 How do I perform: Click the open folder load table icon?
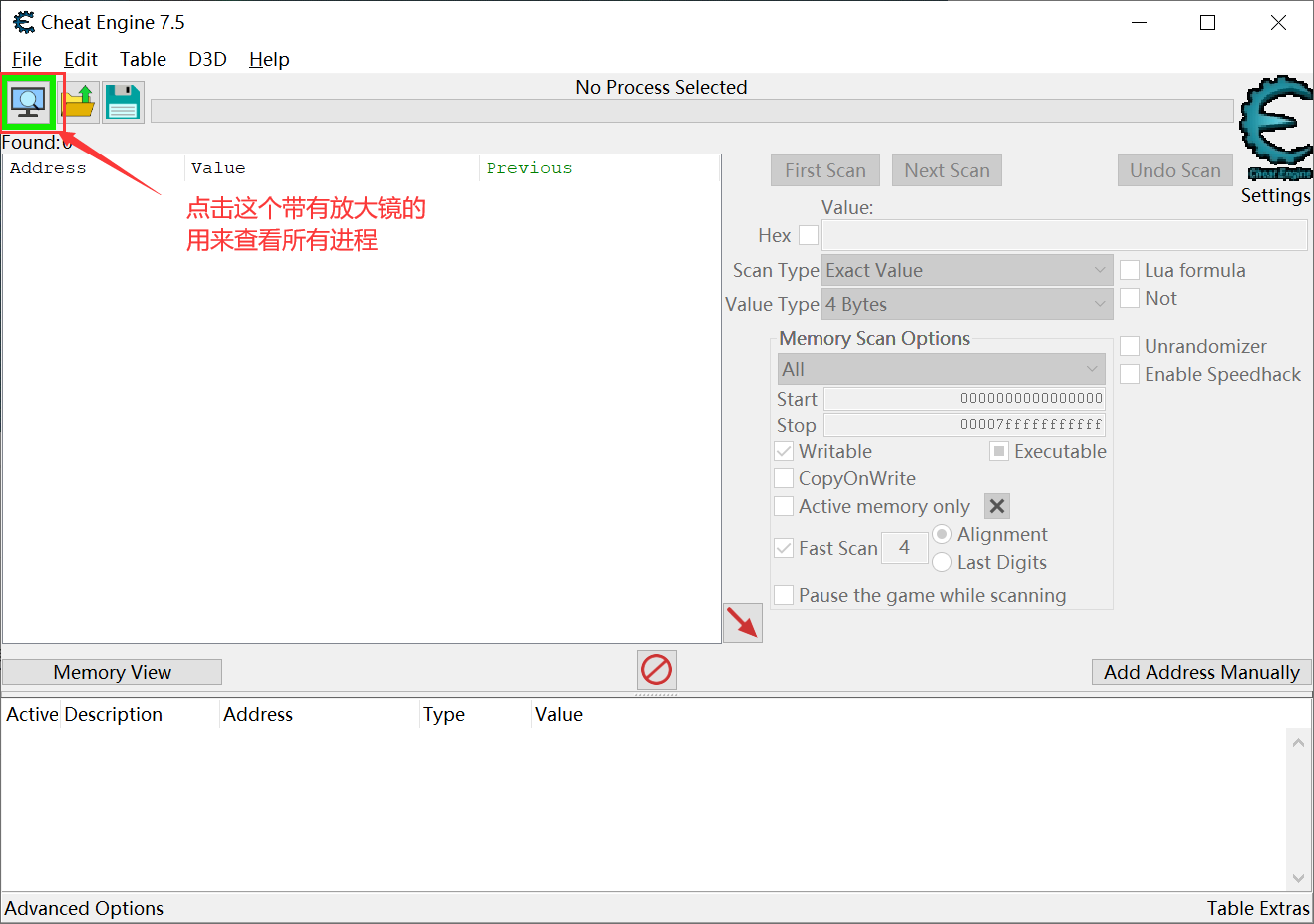click(x=78, y=102)
